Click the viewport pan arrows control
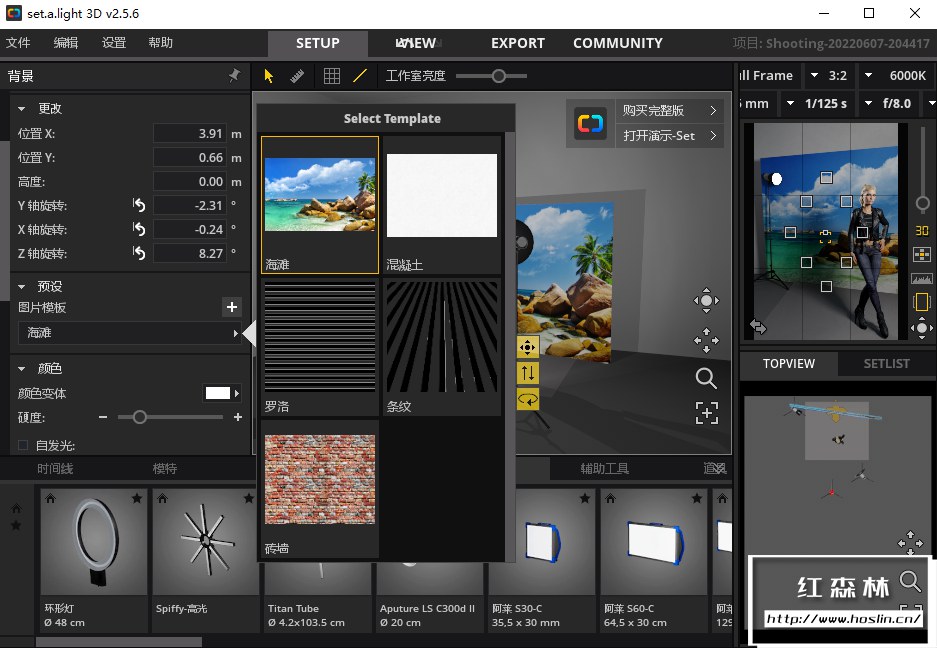Image resolution: width=937 pixels, height=648 pixels. 706,340
